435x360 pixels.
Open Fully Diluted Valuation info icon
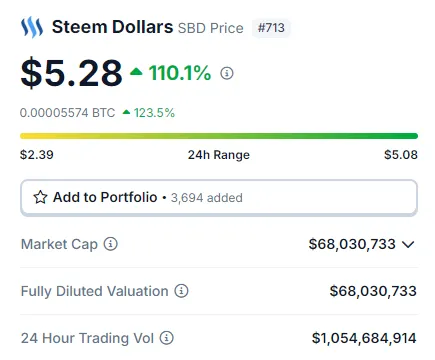[181, 291]
